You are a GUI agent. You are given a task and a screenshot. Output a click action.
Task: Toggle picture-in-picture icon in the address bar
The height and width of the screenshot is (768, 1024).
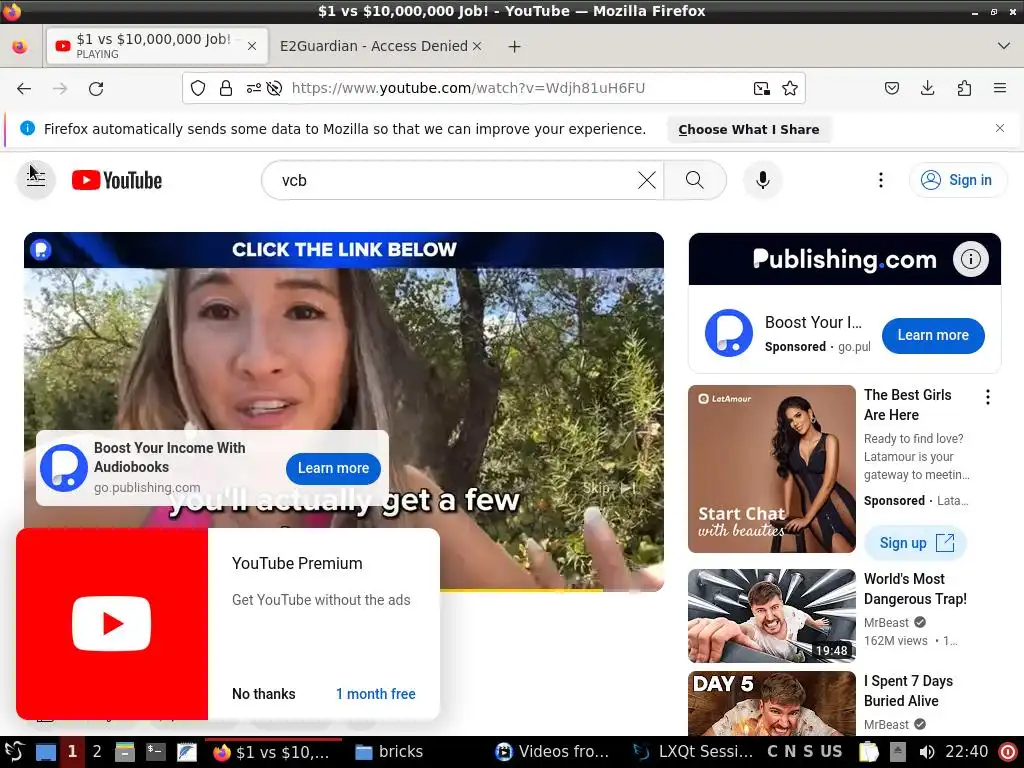761,88
